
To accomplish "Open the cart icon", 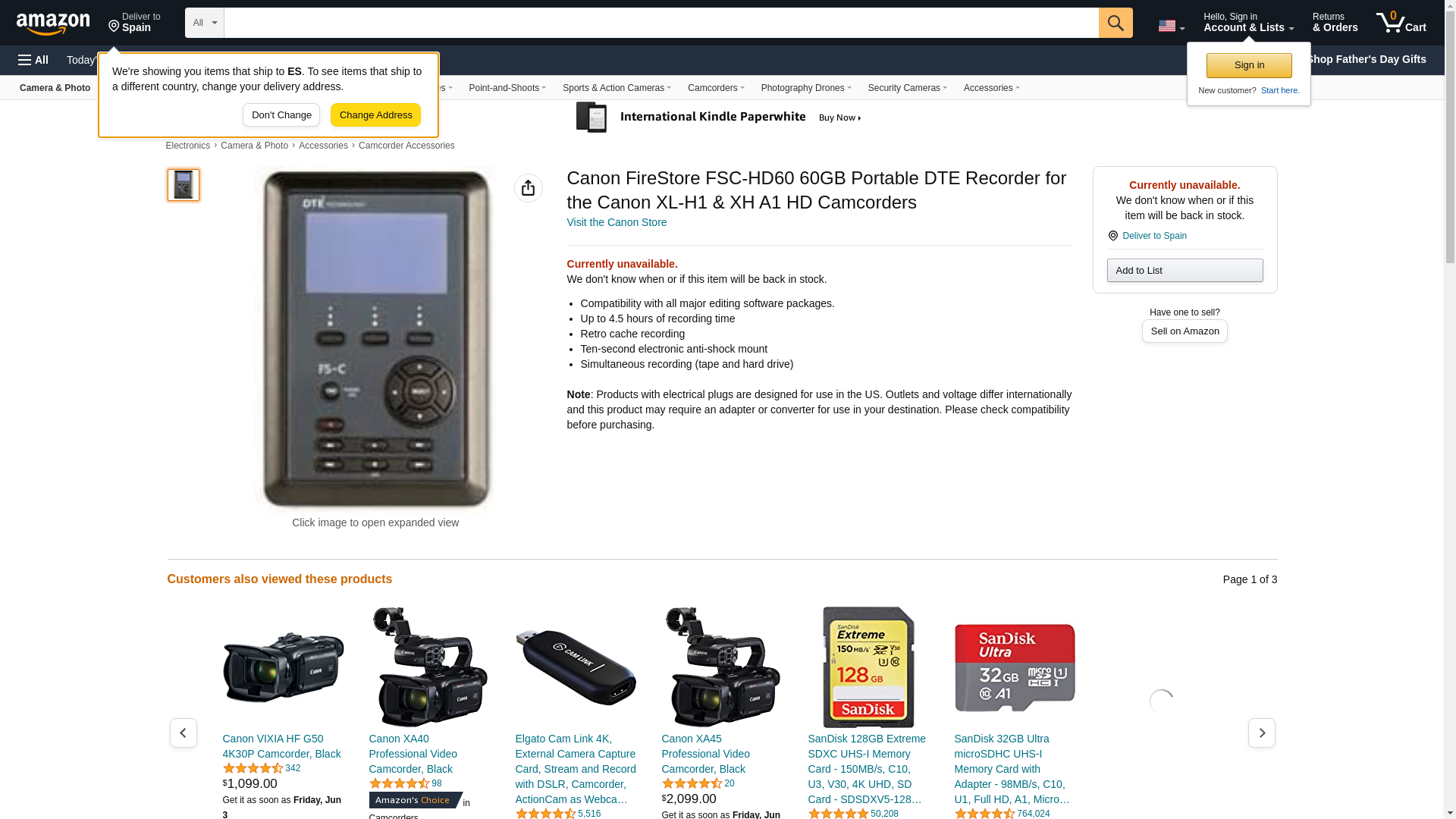I will (1401, 23).
